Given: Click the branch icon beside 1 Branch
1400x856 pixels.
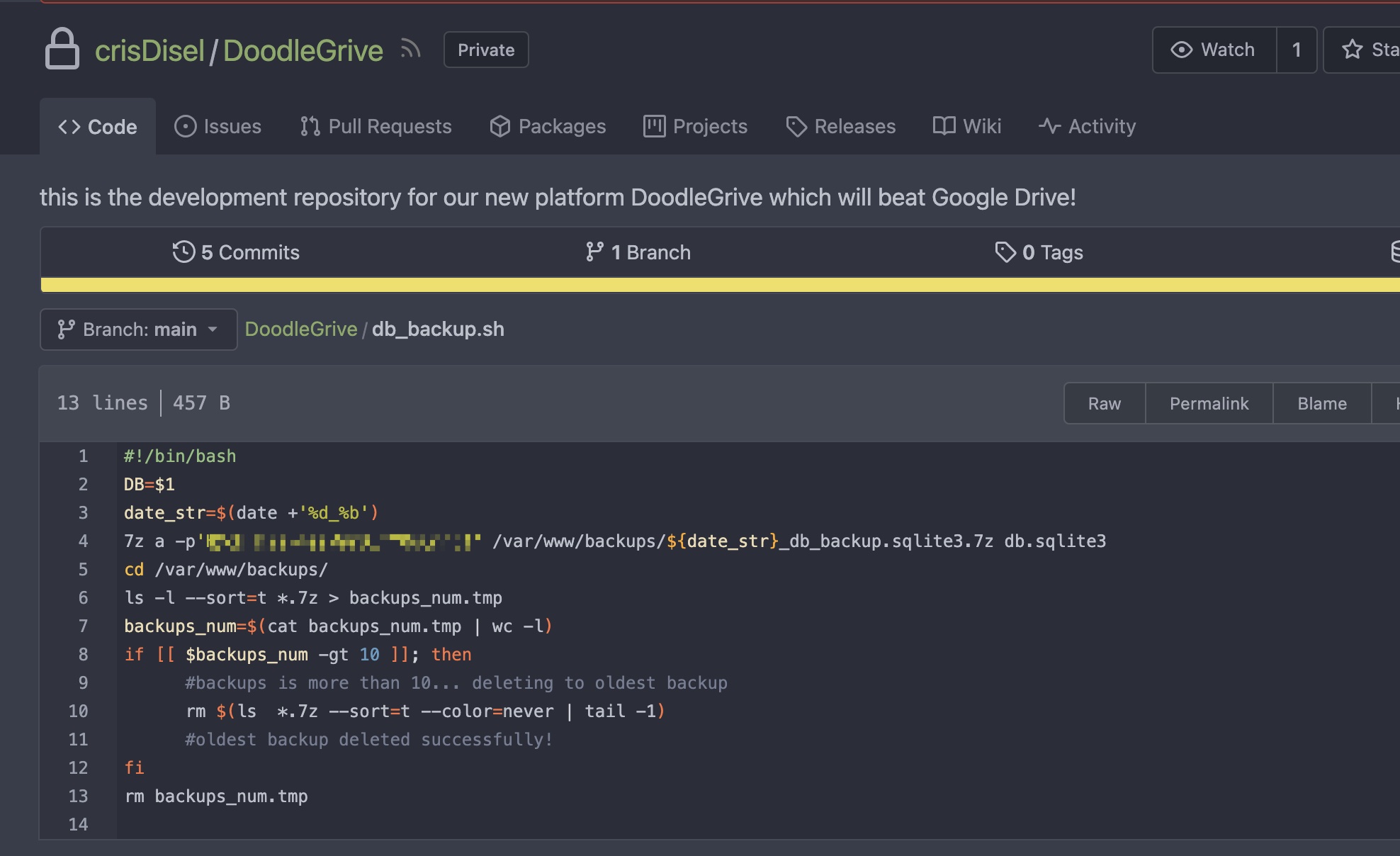Looking at the screenshot, I should click(594, 252).
